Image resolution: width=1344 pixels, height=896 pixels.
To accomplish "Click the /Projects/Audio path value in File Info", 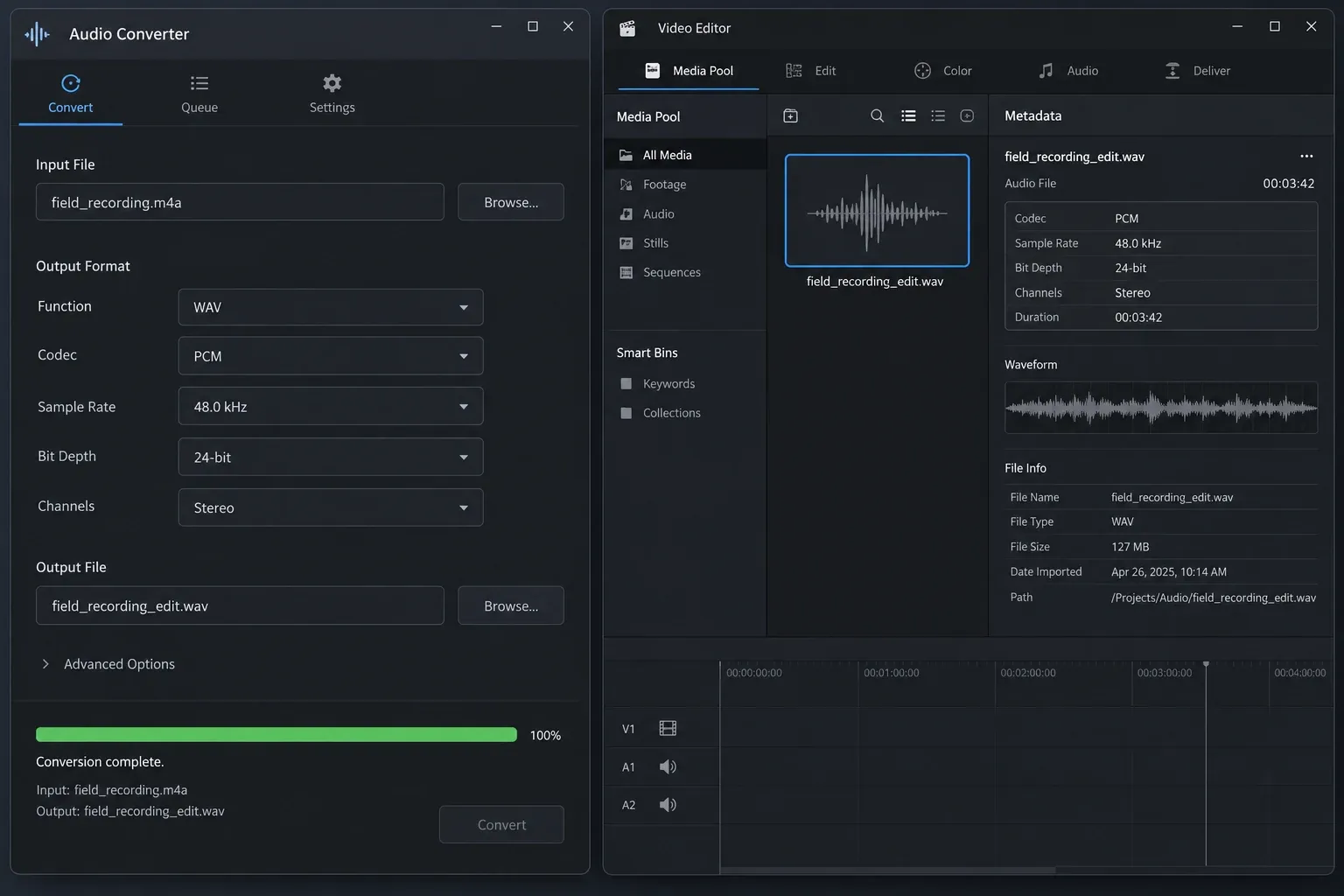I will pyautogui.click(x=1213, y=598).
